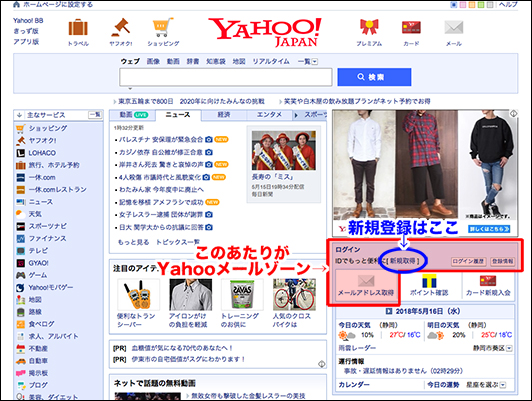Open the Yahoo! BB link
This screenshot has height=401, width=532.
[28, 20]
